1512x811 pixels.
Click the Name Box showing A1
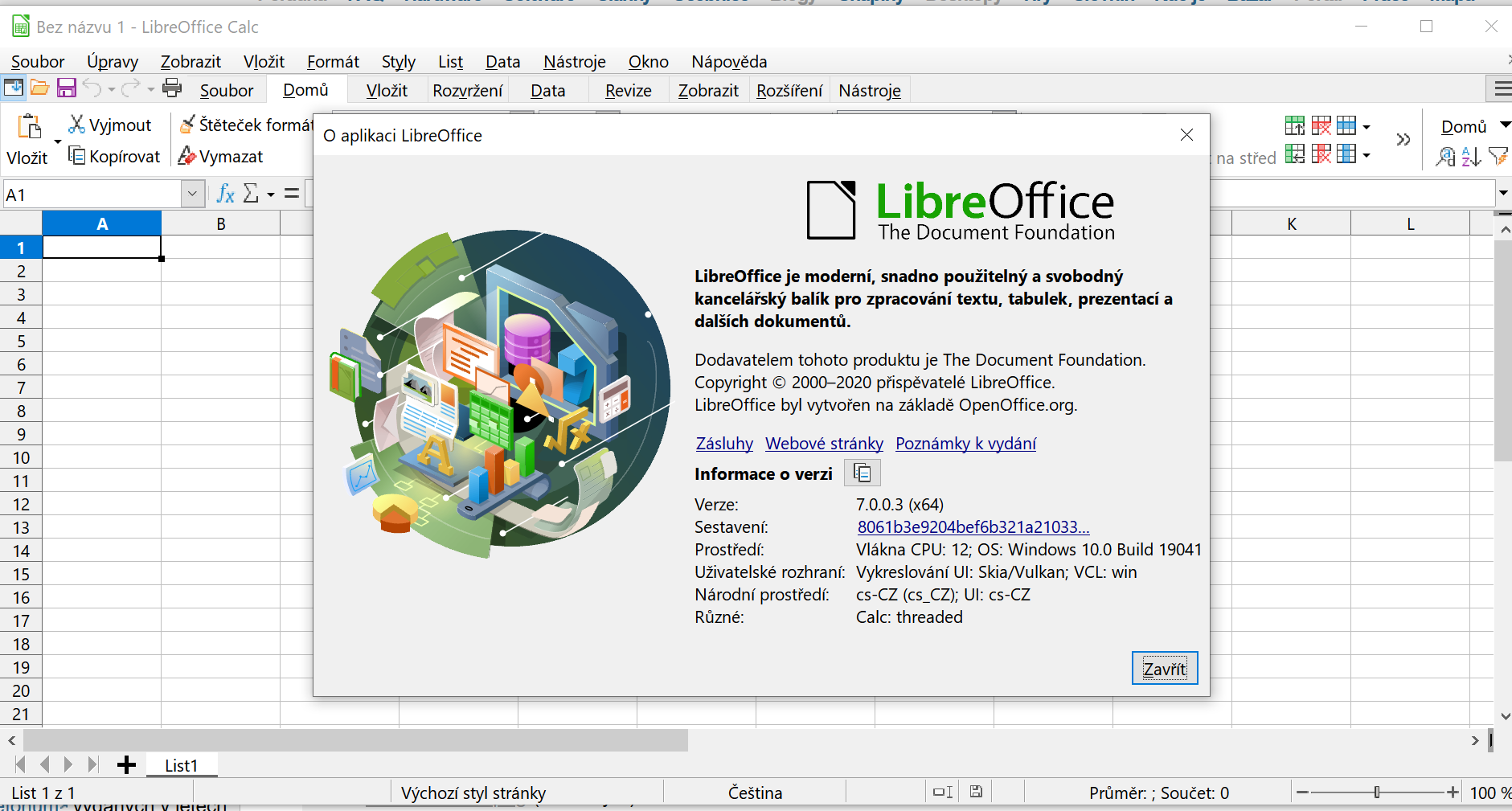[x=93, y=194]
